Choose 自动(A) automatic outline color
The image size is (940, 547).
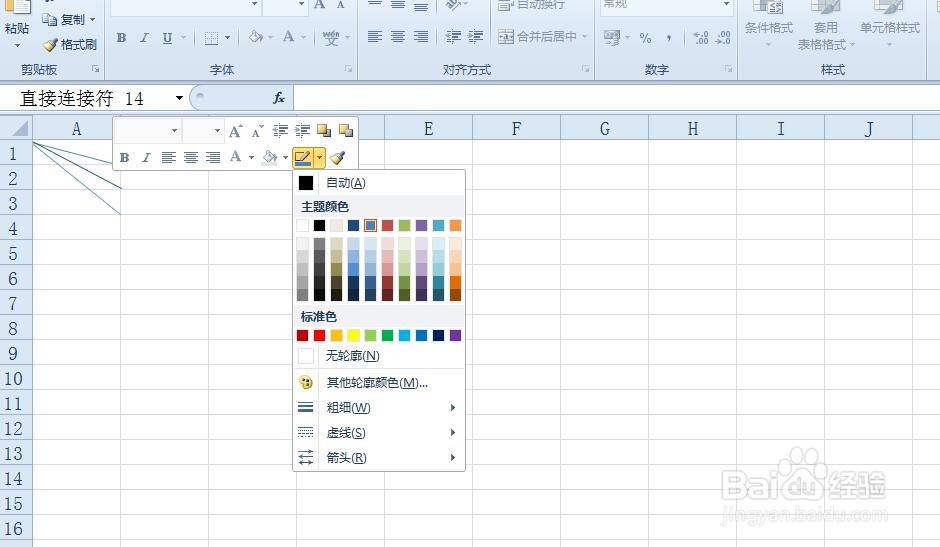[379, 183]
